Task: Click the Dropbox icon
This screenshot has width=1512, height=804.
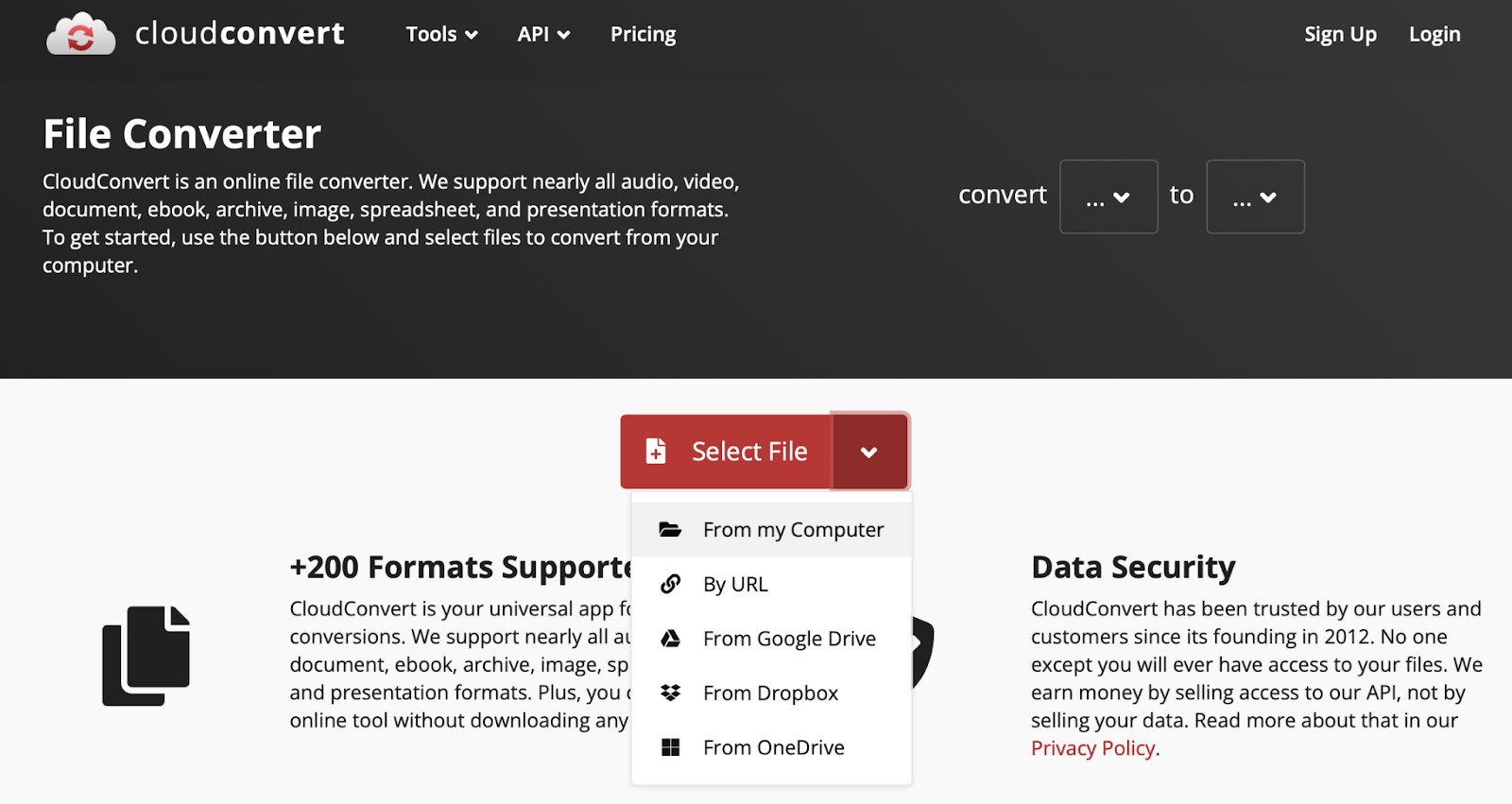Action: coord(670,693)
